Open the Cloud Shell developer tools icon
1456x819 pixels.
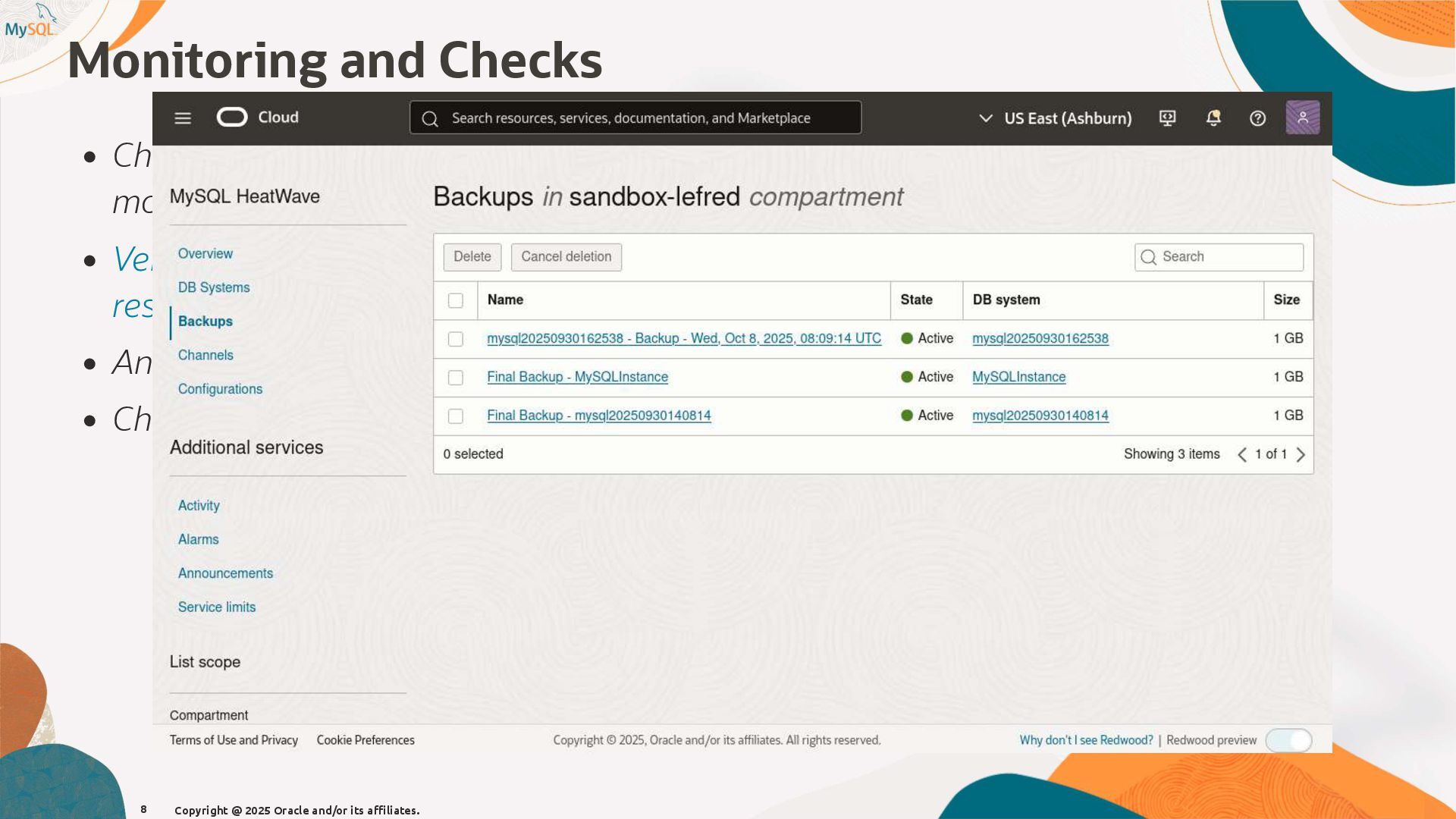click(x=1167, y=118)
